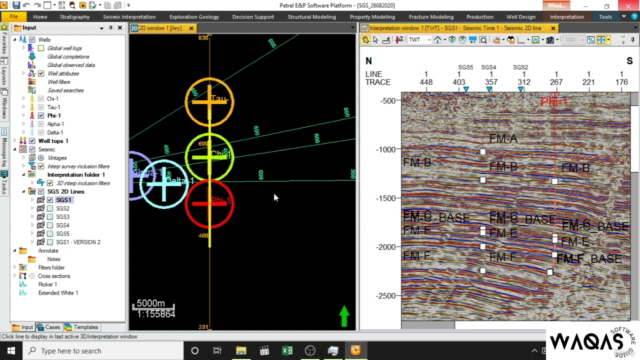This screenshot has width=640, height=360.
Task: Switch to the Cases tab at bottom
Action: (x=49, y=327)
